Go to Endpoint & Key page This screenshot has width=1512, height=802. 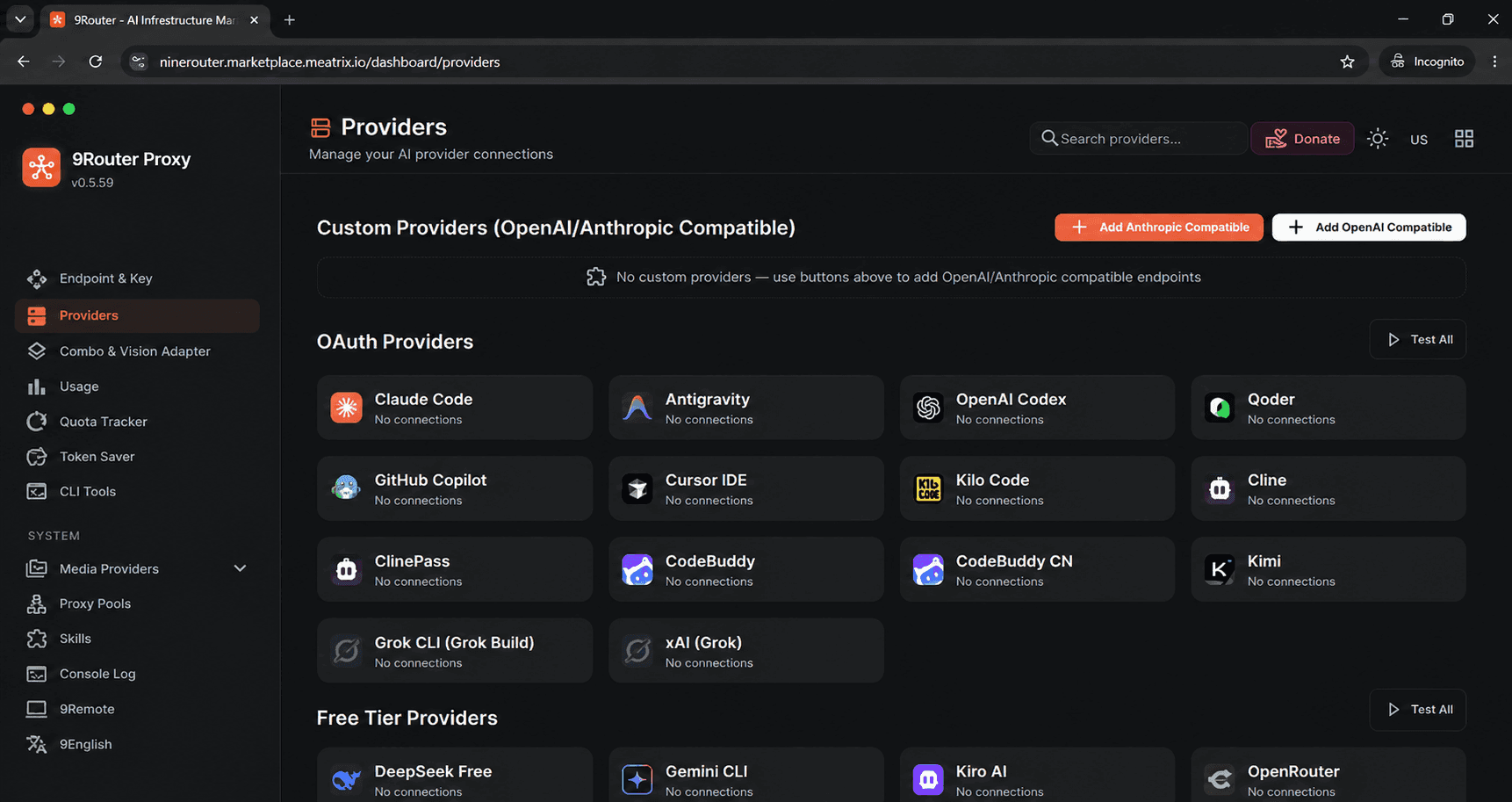[x=137, y=278]
